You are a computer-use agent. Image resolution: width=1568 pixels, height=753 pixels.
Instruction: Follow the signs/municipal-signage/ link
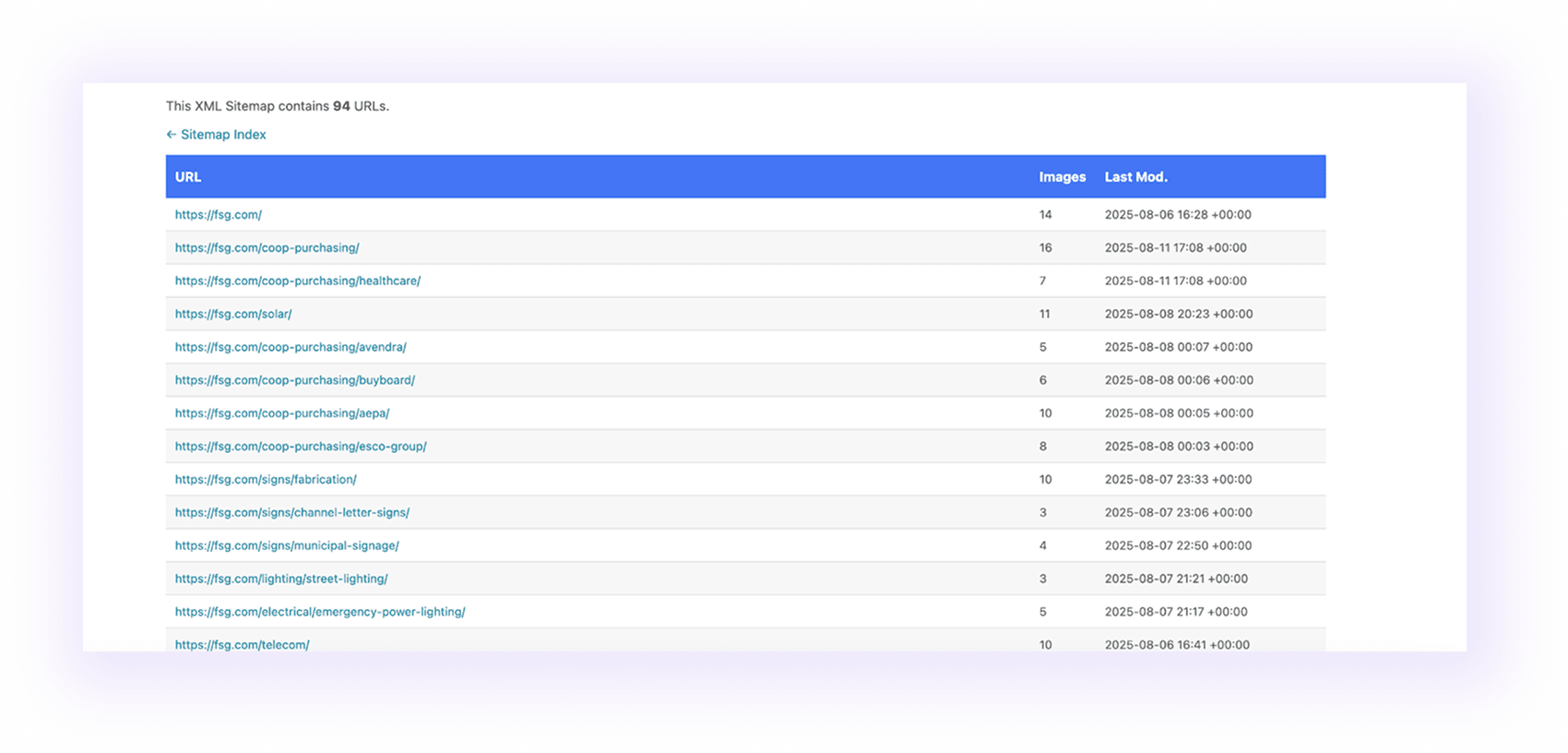287,546
